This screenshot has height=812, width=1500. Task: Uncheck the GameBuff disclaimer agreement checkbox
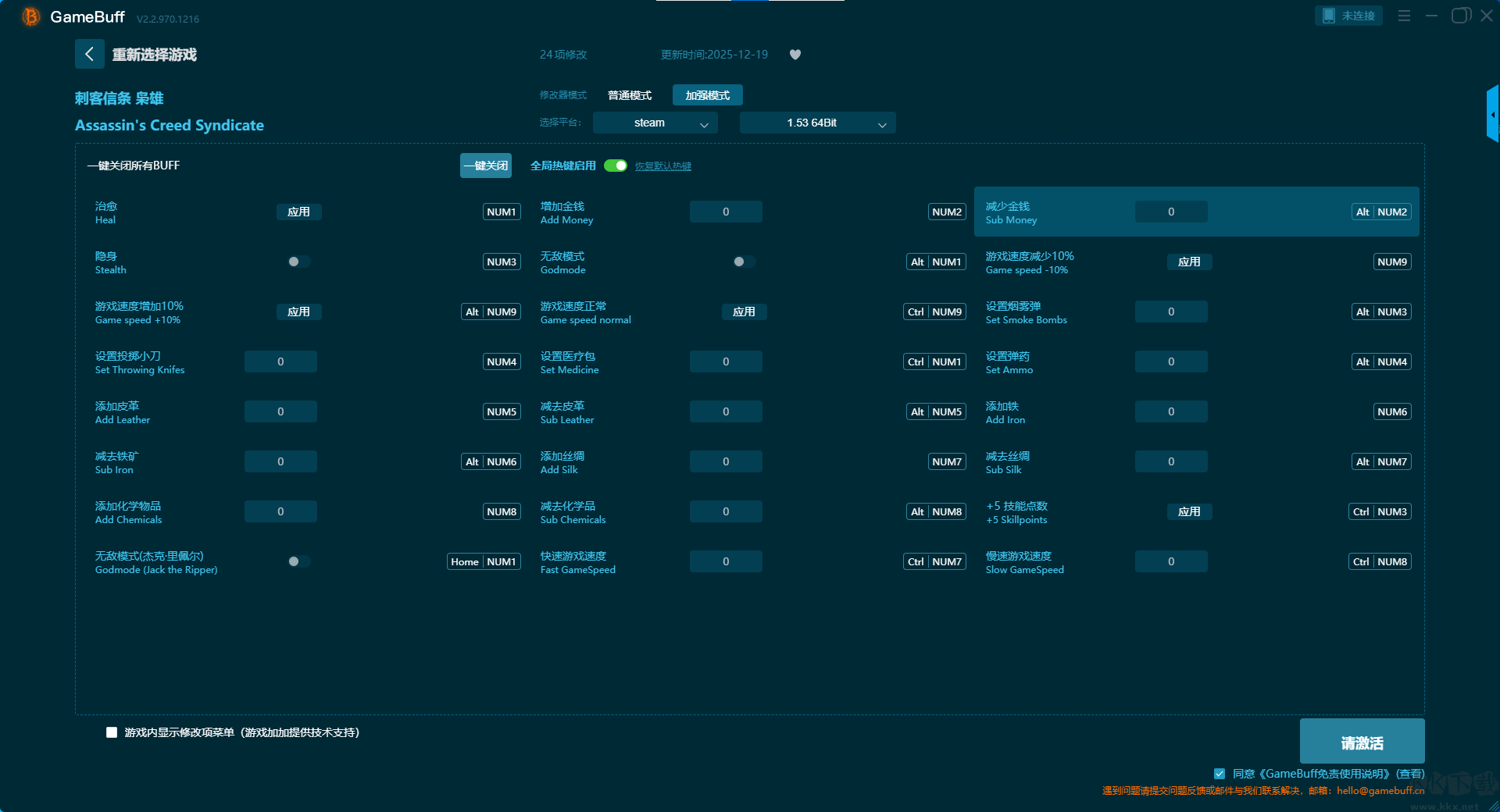pyautogui.click(x=1220, y=774)
